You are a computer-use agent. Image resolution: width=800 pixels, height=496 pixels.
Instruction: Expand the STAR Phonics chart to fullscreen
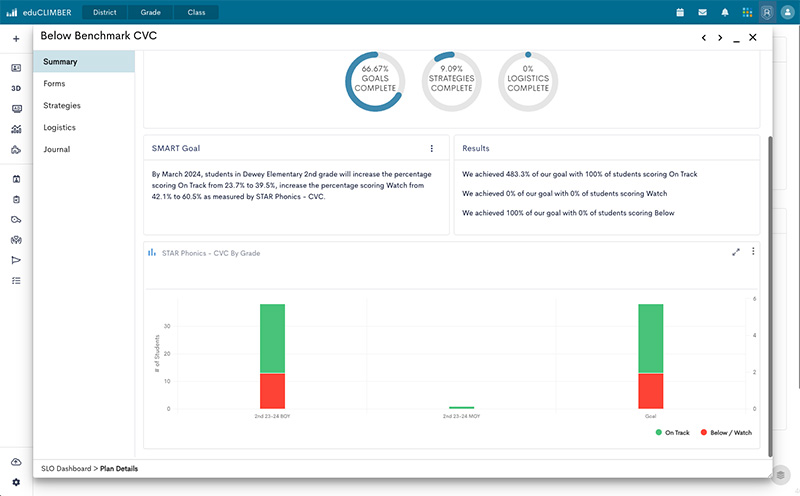[736, 252]
